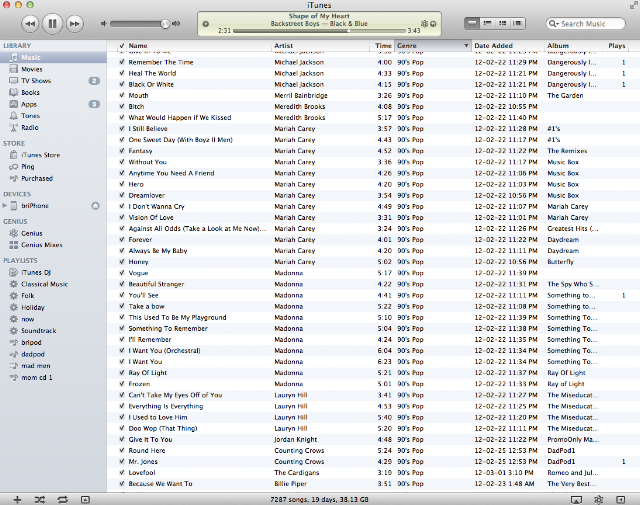Screen dimensions: 640x505
Task: Click the Genre sort arrow
Action: 466,46
